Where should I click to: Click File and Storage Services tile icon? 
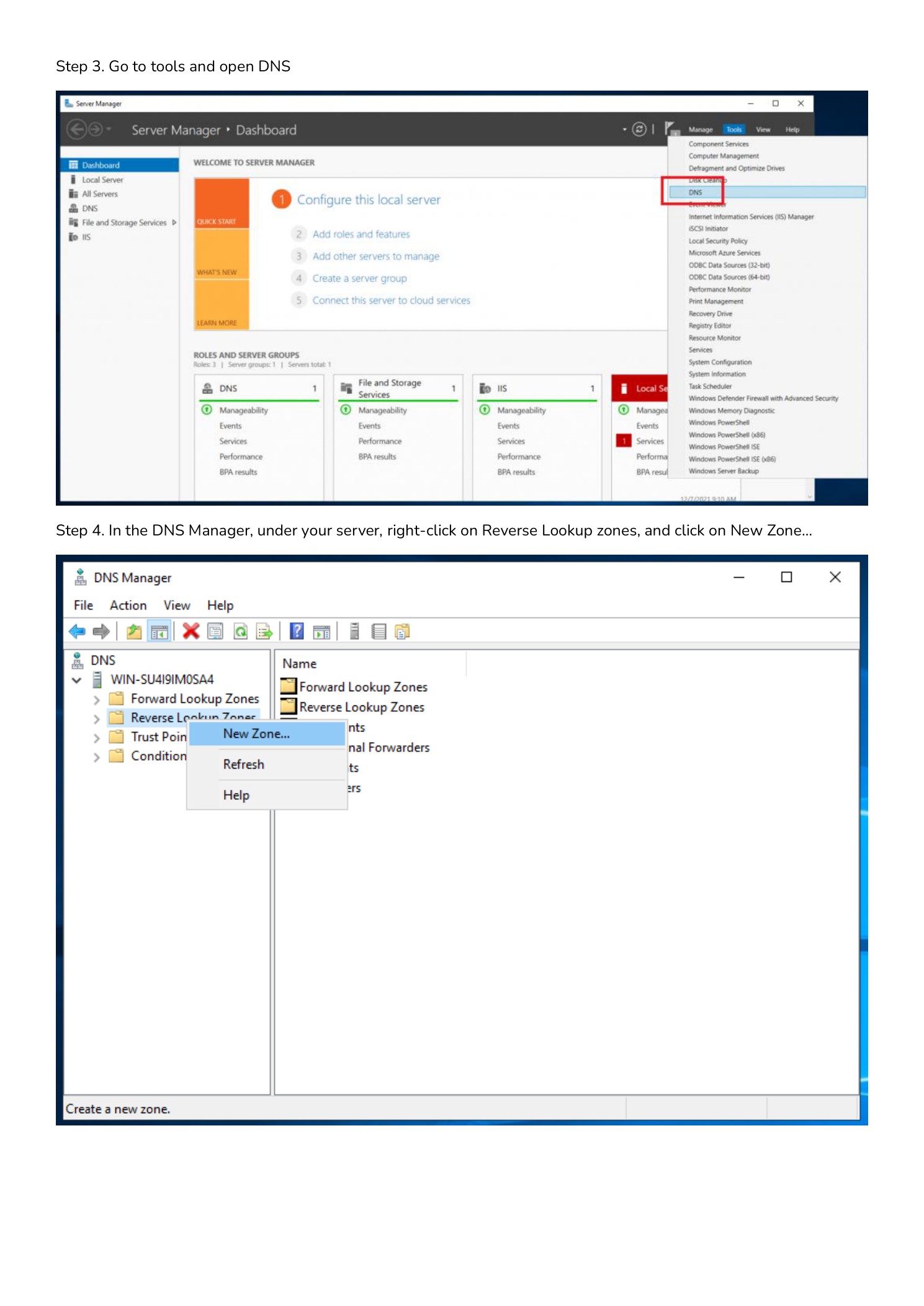[x=346, y=388]
